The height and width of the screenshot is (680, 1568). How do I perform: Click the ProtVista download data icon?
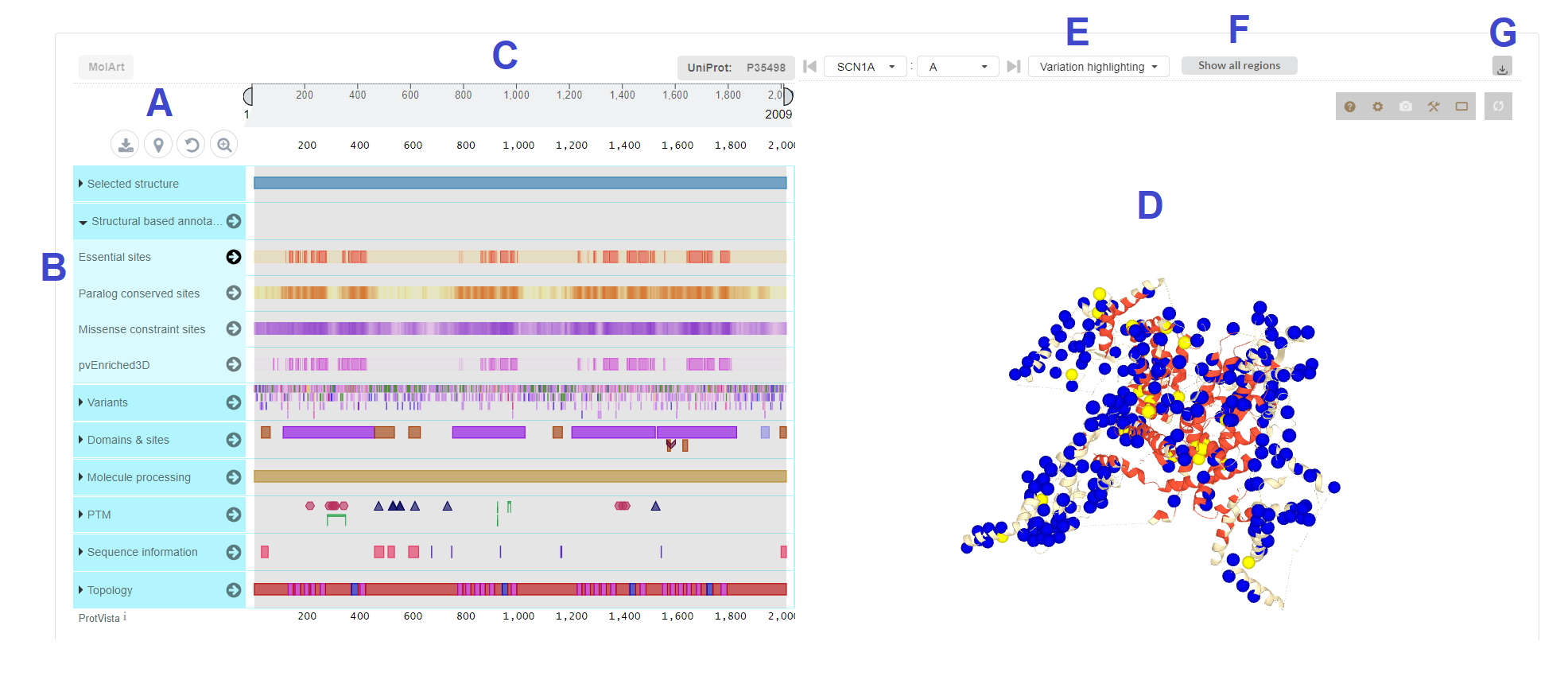coord(125,145)
